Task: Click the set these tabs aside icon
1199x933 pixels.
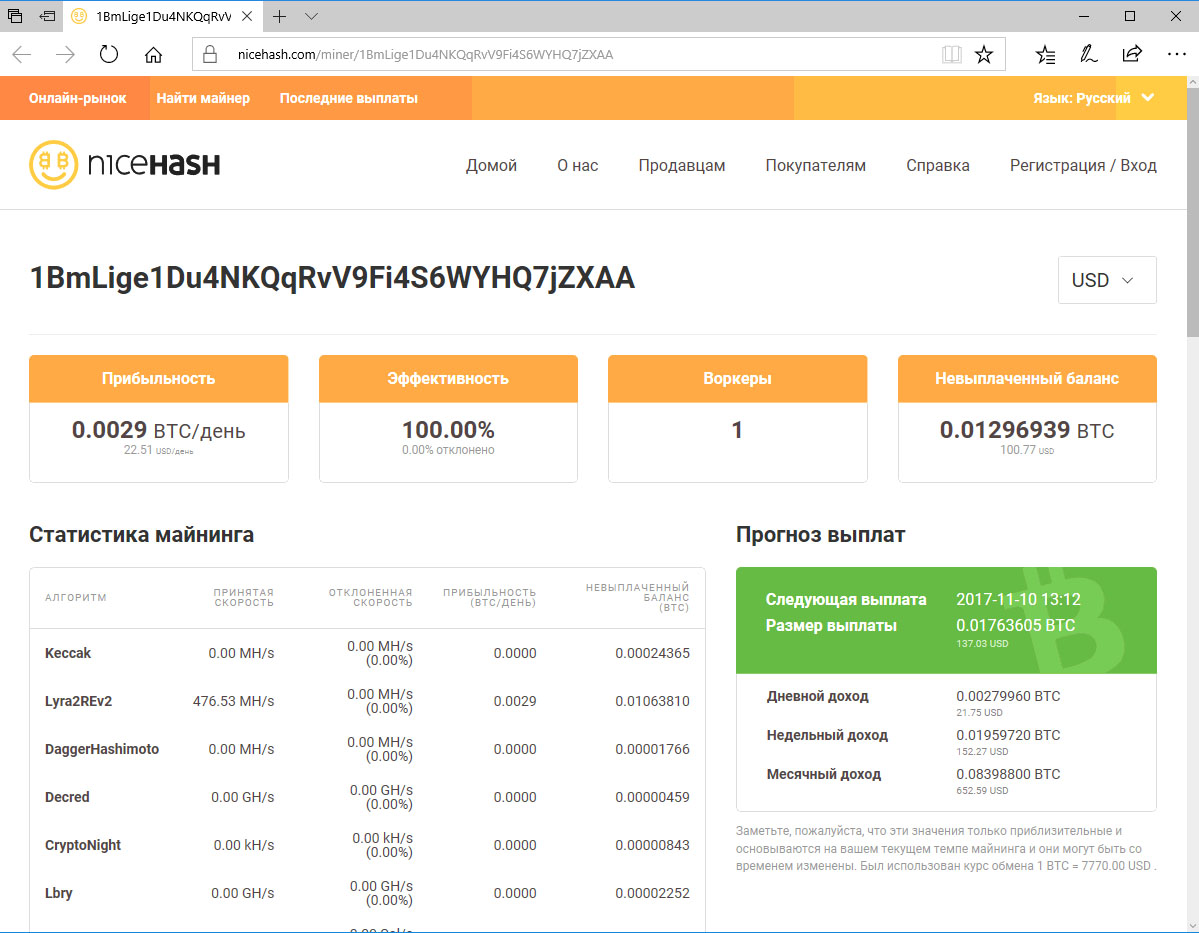Action: (47, 16)
